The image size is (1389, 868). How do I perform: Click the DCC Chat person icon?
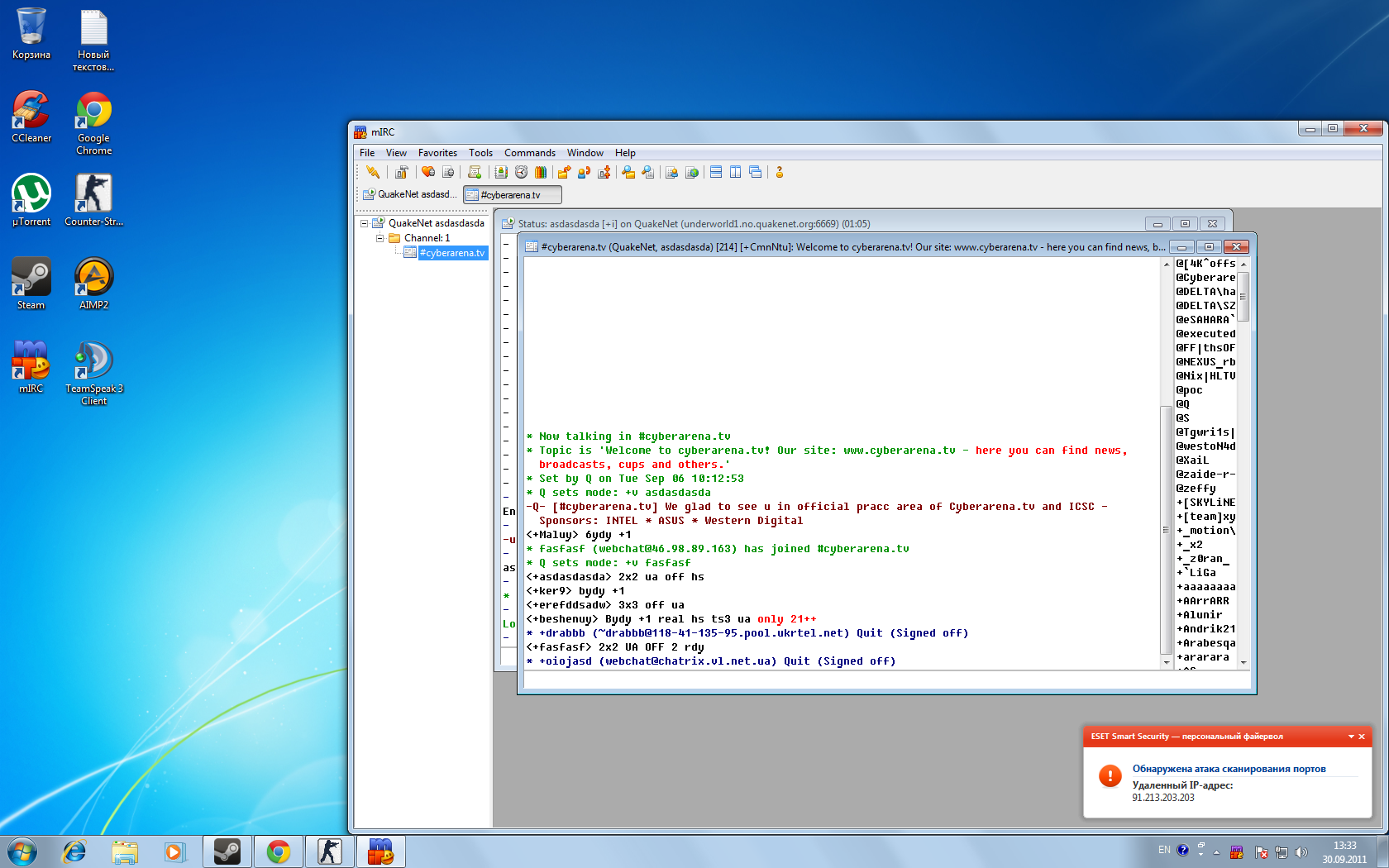(584, 172)
